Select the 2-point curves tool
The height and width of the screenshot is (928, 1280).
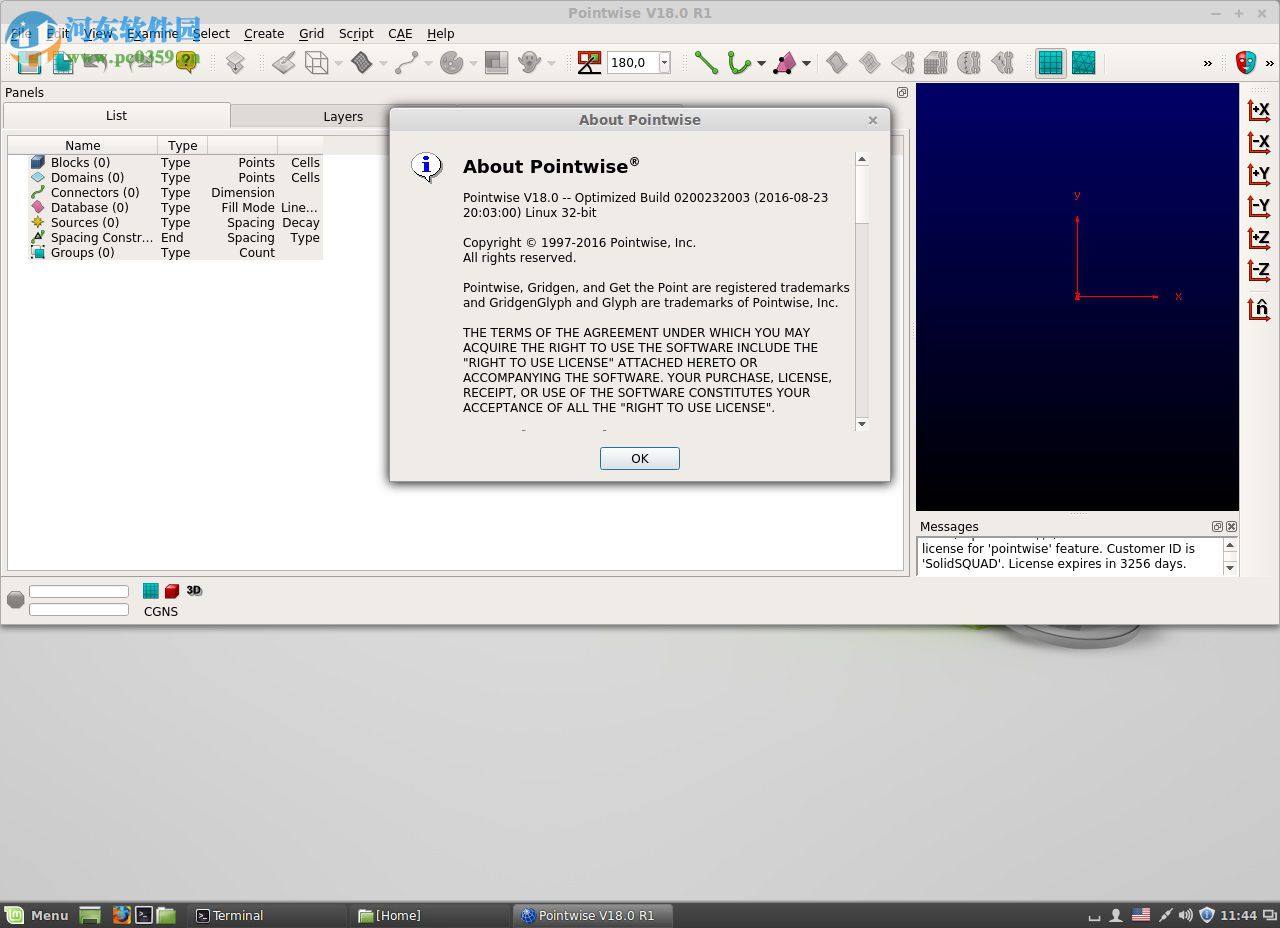705,62
